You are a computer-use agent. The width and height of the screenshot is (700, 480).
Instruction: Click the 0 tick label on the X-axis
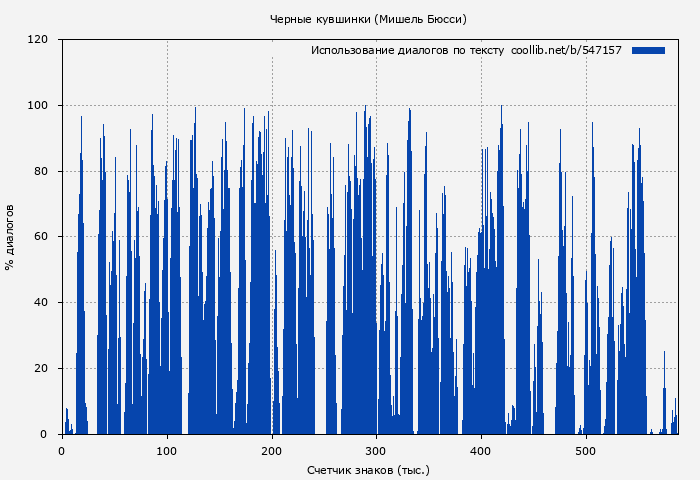62,451
